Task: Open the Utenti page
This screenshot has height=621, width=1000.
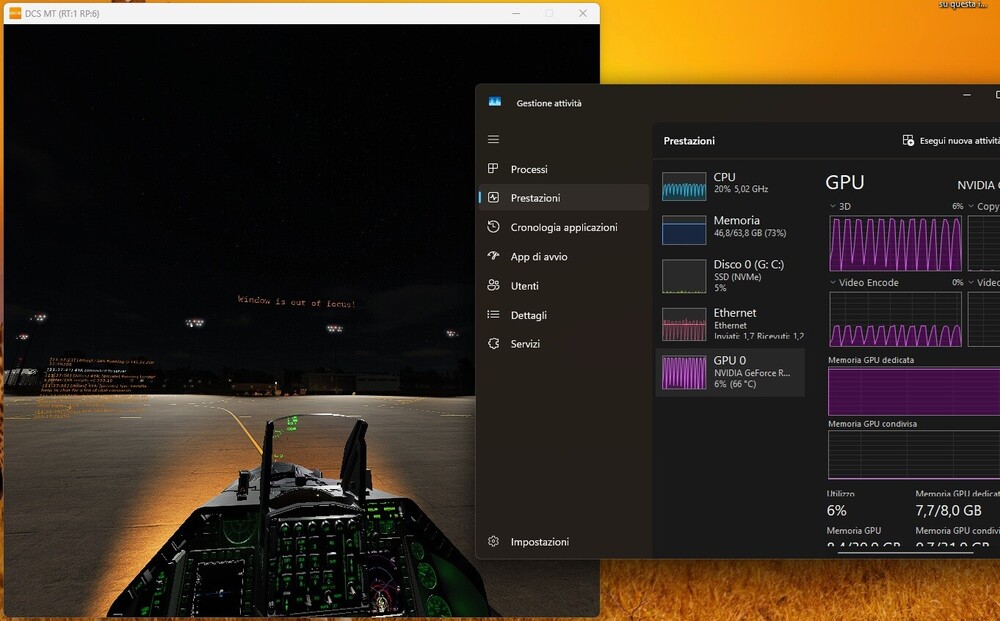Action: (x=563, y=286)
